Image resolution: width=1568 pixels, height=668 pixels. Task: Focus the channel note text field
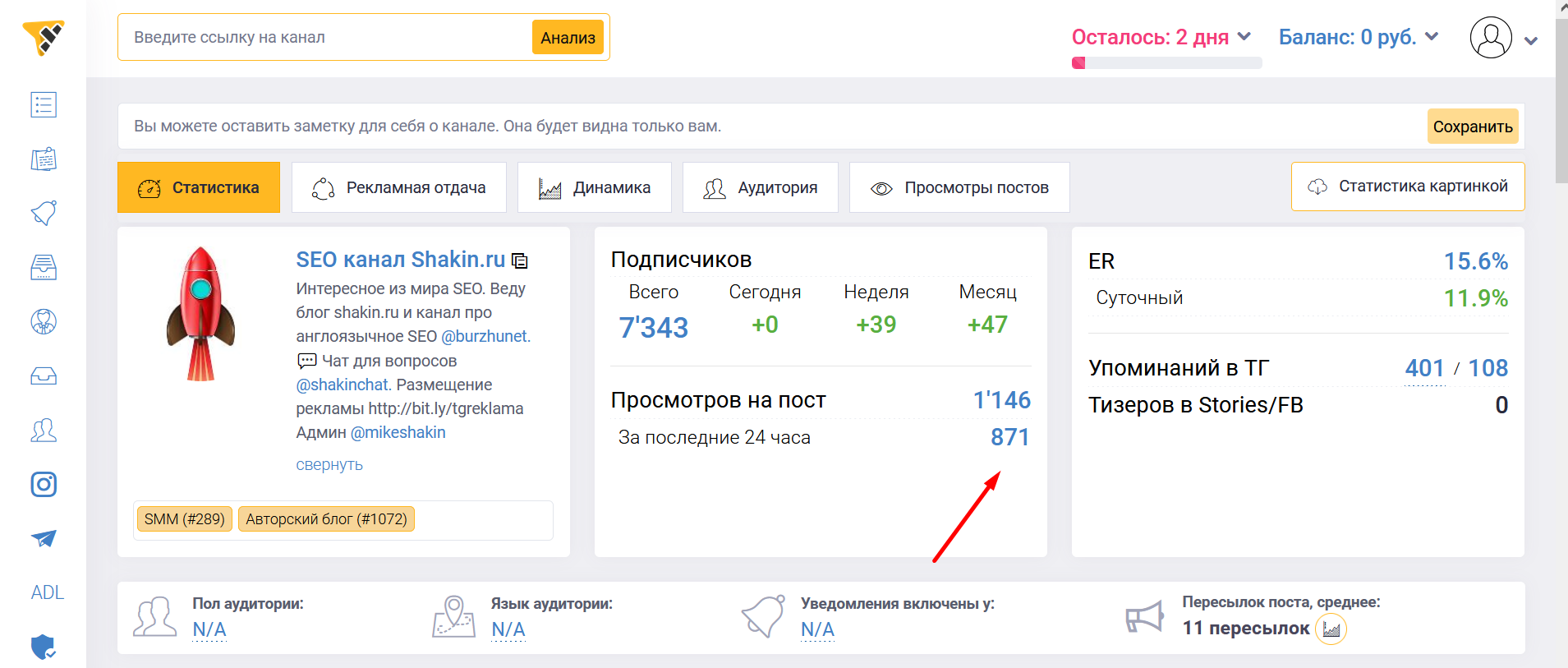[x=772, y=126]
